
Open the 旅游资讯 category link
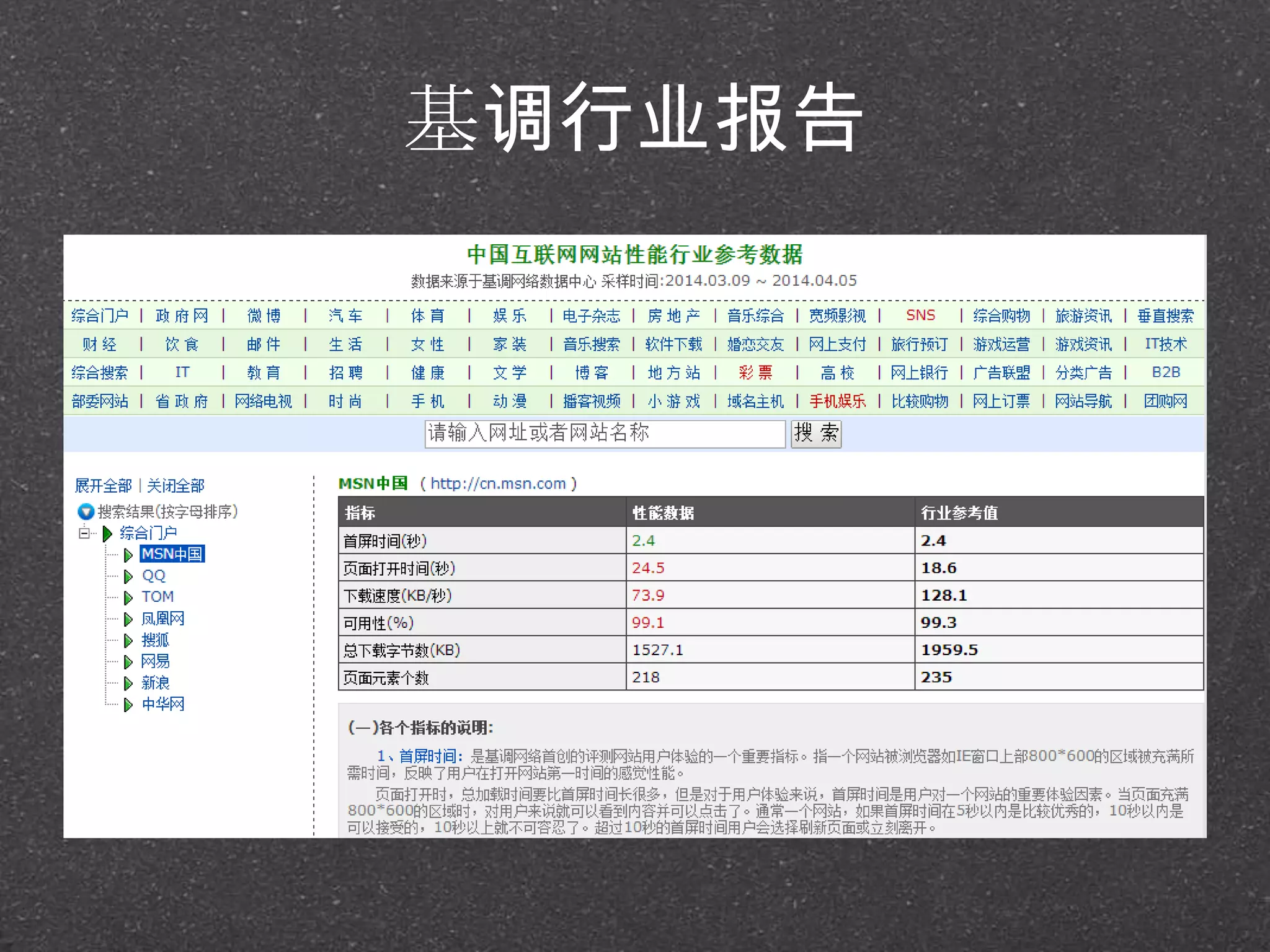tap(1083, 315)
